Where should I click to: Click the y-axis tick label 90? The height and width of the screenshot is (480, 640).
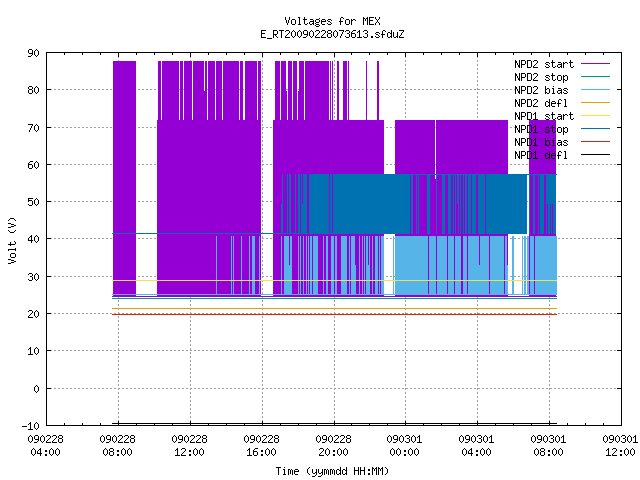click(33, 53)
